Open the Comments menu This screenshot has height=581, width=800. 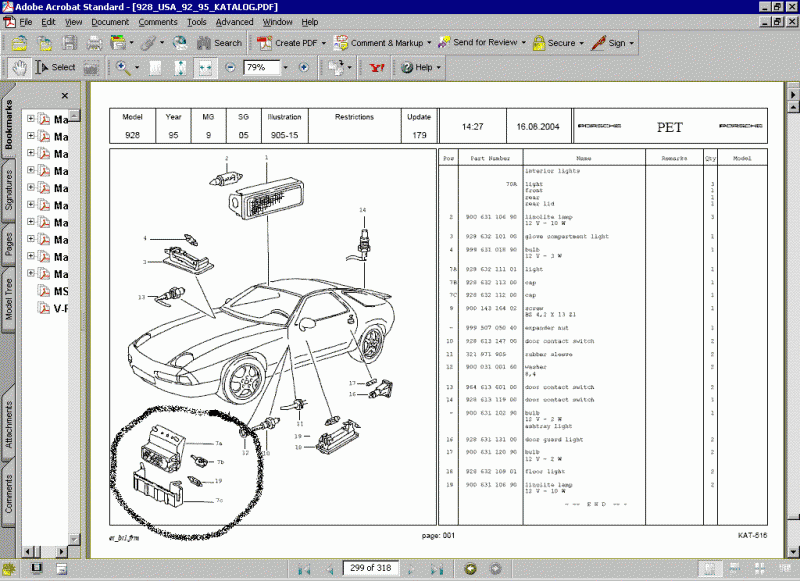pyautogui.click(x=158, y=22)
